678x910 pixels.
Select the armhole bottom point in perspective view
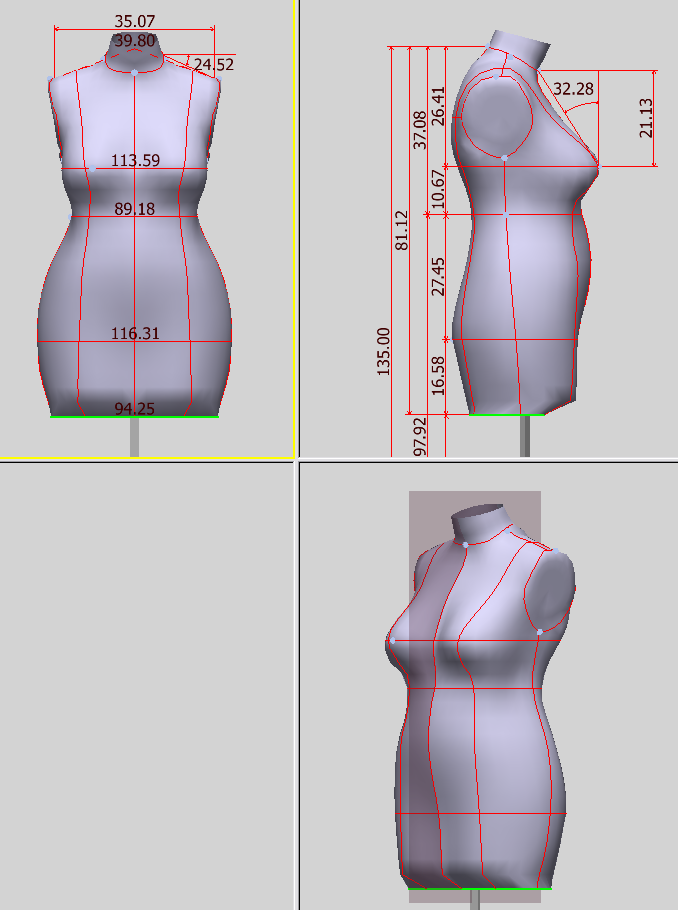[x=539, y=631]
